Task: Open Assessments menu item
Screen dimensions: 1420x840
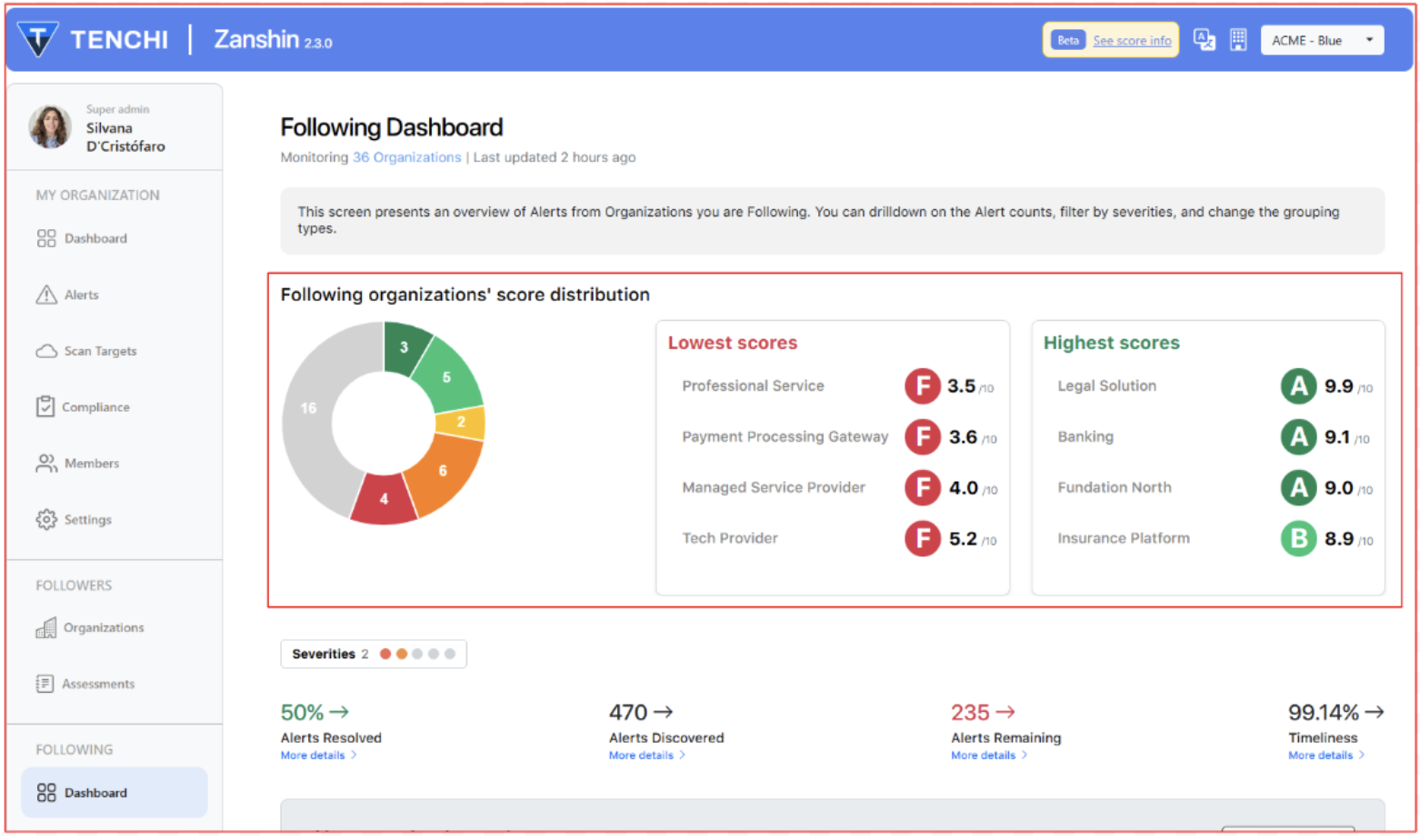Action: [x=98, y=684]
